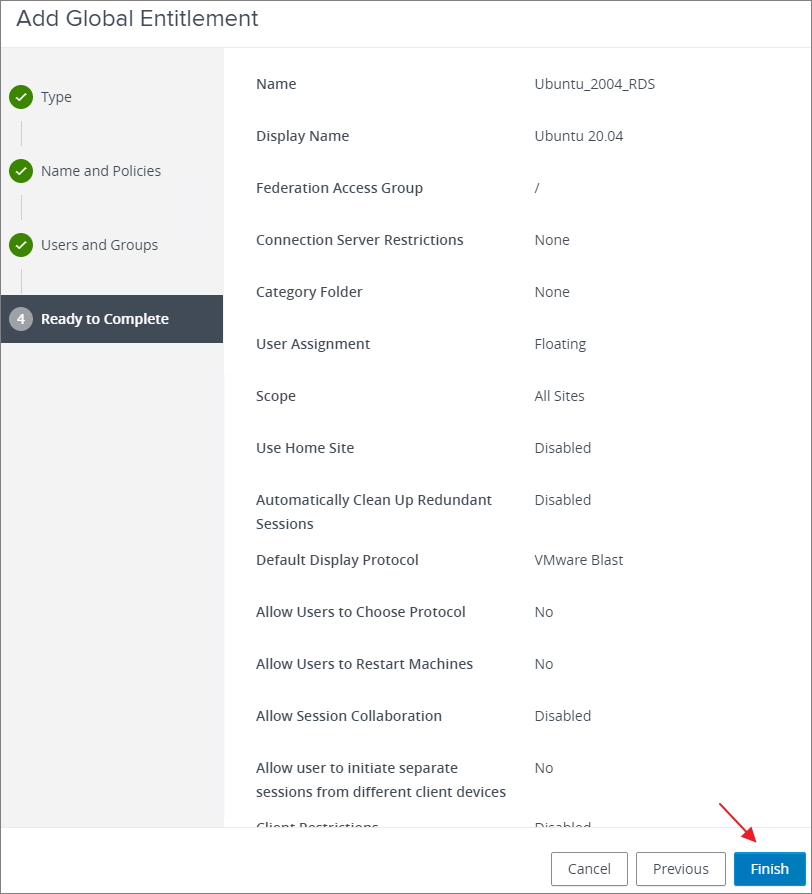Click the checkmark icon beside Name and Policies

tap(20, 171)
